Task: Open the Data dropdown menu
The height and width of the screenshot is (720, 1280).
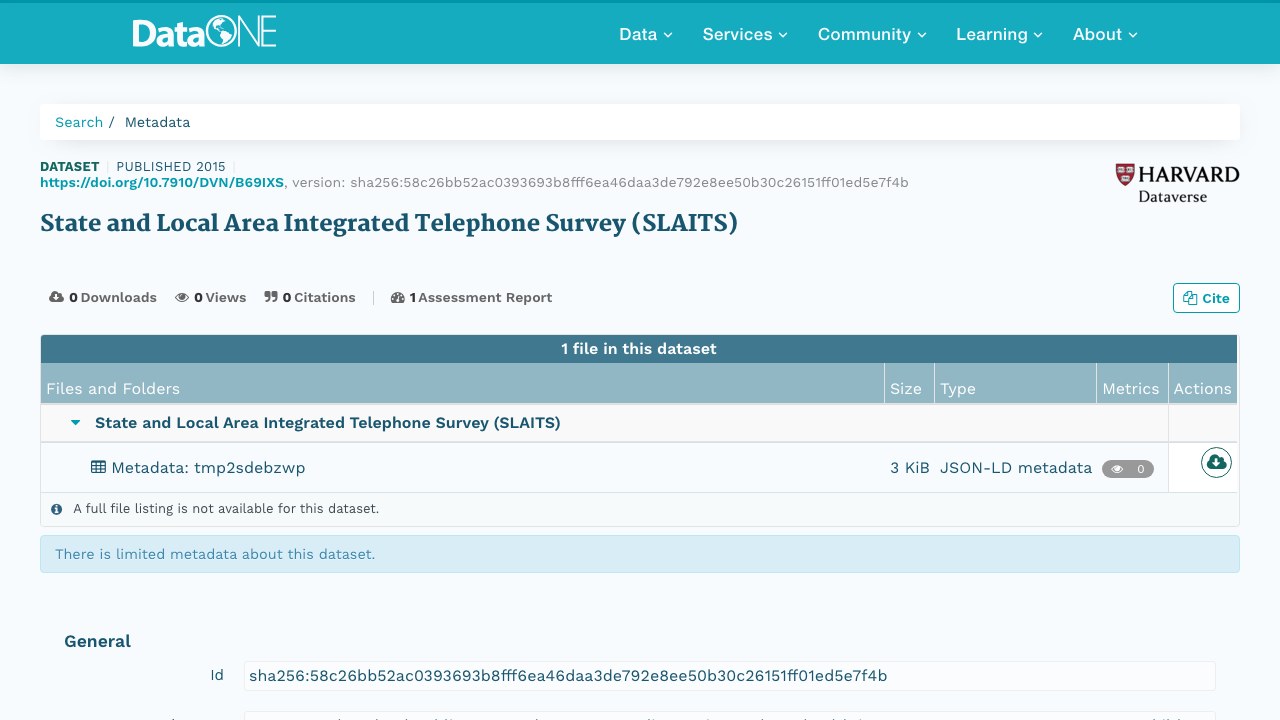Action: point(646,34)
